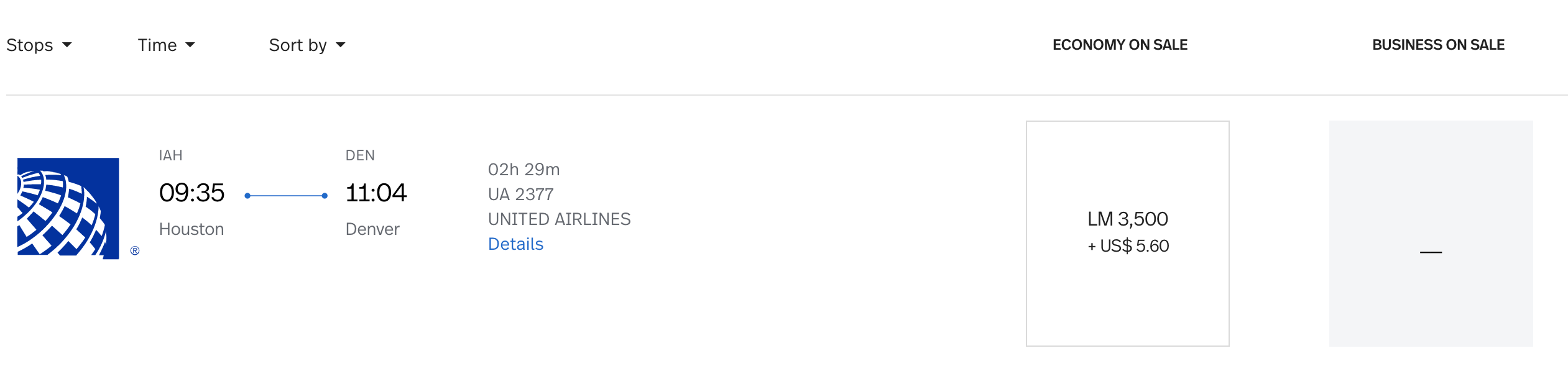Select the Business On Sale column header
1568x366 pixels.
coord(1438,45)
